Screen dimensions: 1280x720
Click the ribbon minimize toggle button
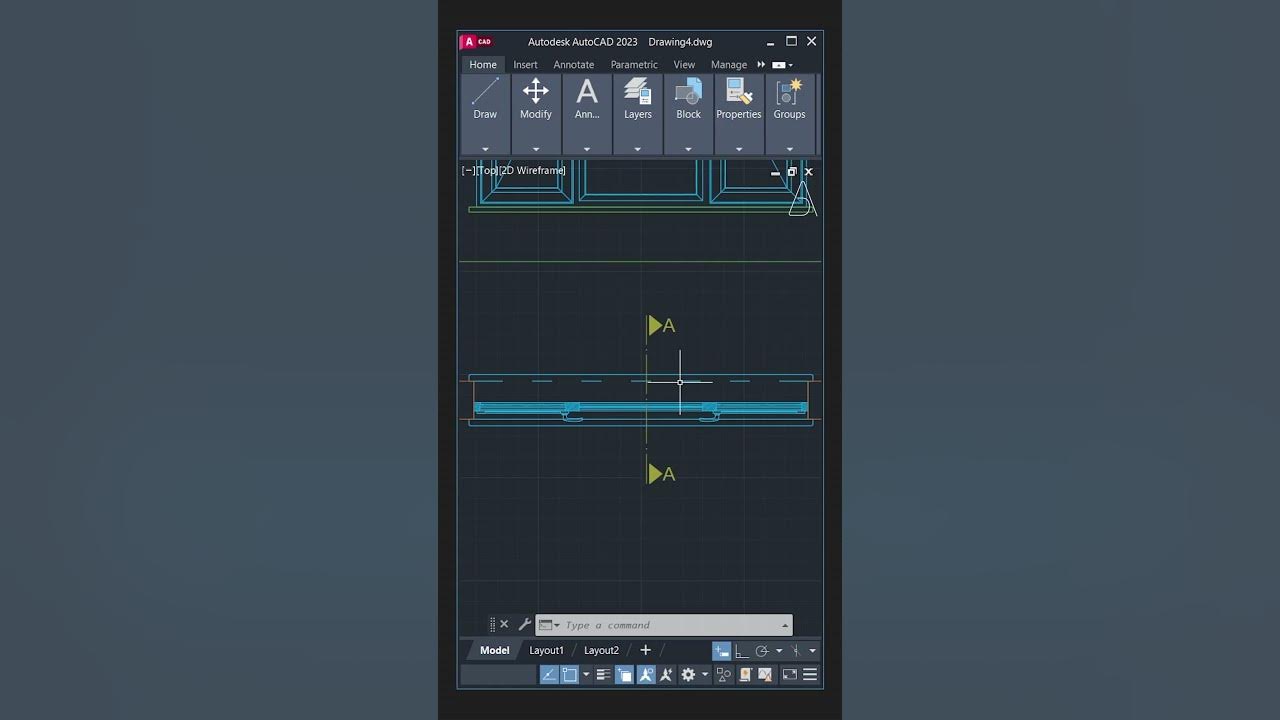tap(779, 65)
